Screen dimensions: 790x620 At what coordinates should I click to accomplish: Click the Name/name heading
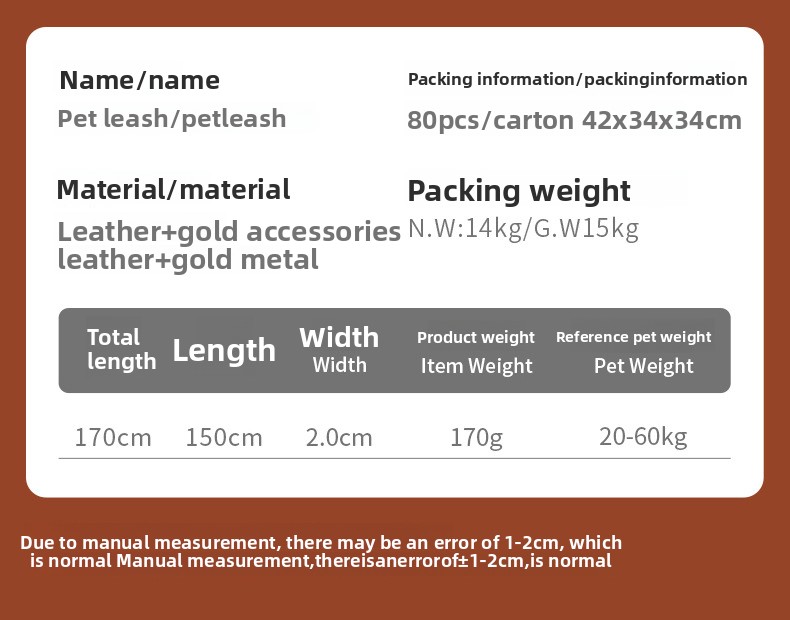click(139, 80)
